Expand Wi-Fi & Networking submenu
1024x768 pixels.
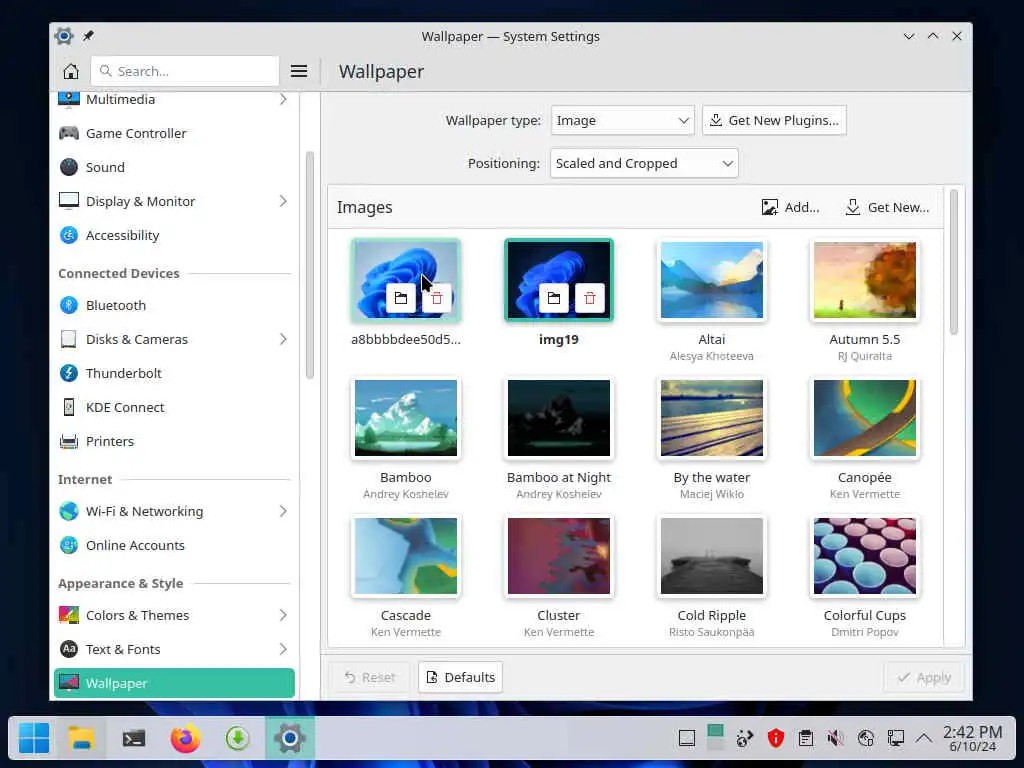[283, 511]
